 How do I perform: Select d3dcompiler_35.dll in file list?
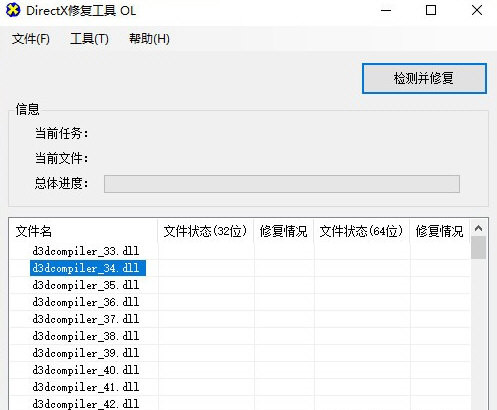[x=86, y=285]
